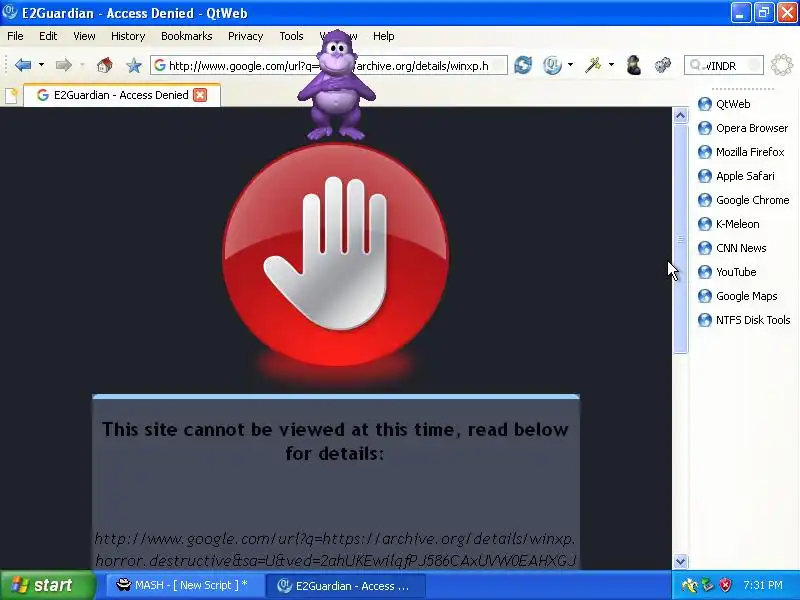Click the loading spinner gear icon
The height and width of the screenshot is (600, 800).
tap(782, 65)
